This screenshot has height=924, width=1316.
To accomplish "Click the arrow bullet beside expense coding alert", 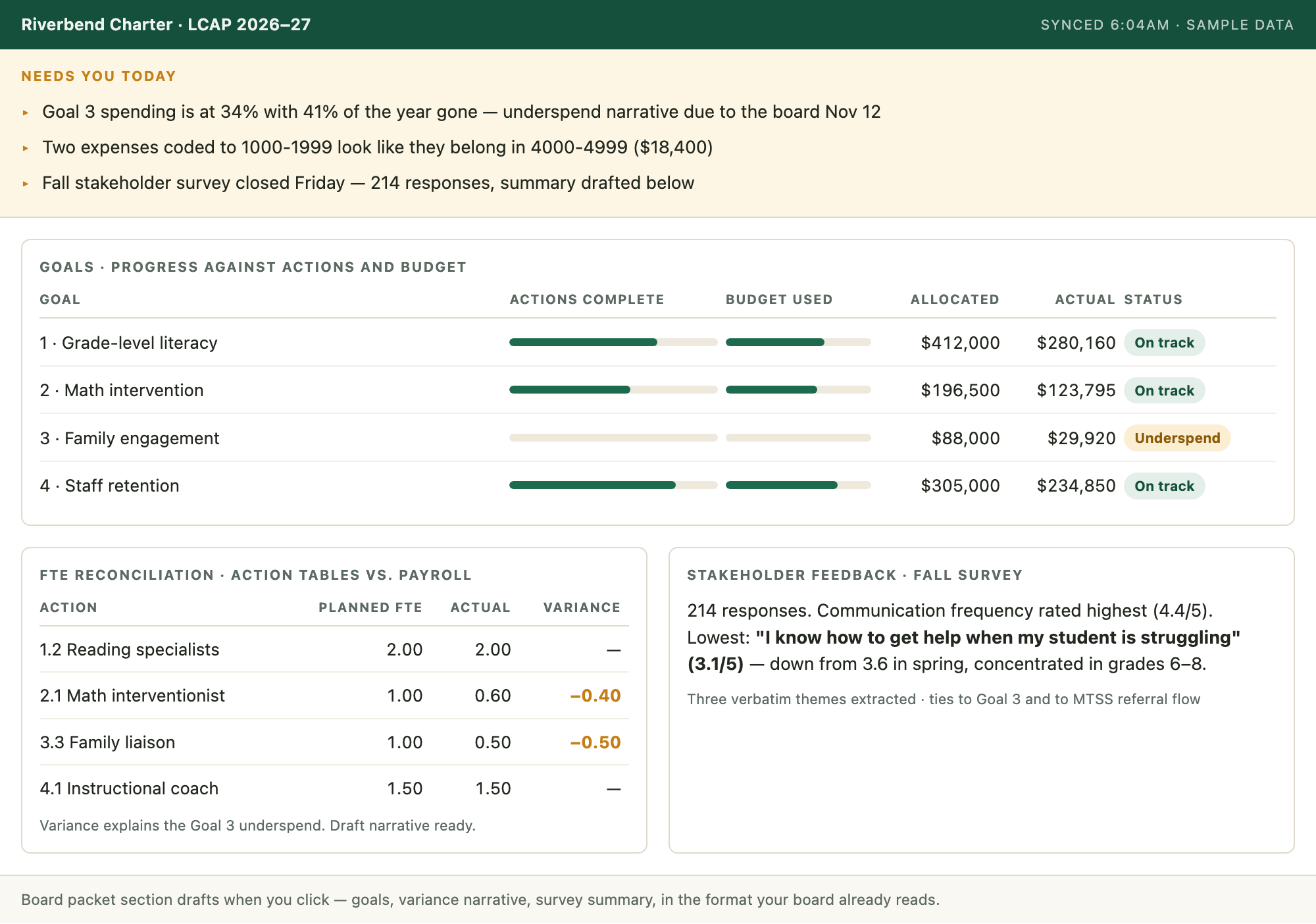I will 26,148.
